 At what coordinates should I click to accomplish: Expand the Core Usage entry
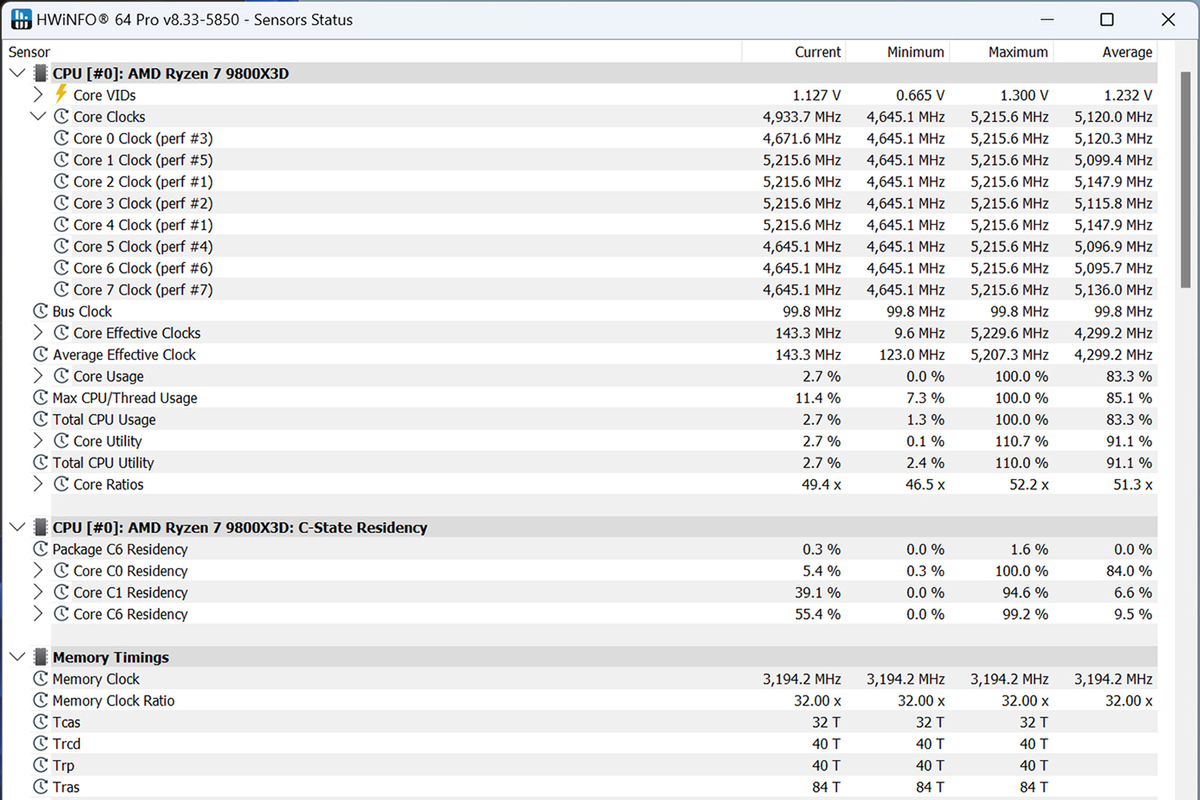[38, 376]
